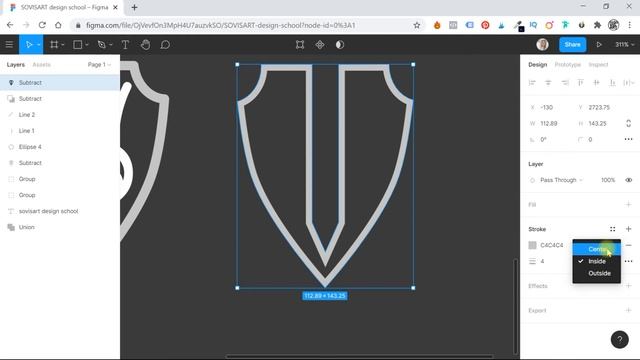Open Pass Through blend mode dropdown
The width and height of the screenshot is (640, 360).
pyautogui.click(x=561, y=180)
